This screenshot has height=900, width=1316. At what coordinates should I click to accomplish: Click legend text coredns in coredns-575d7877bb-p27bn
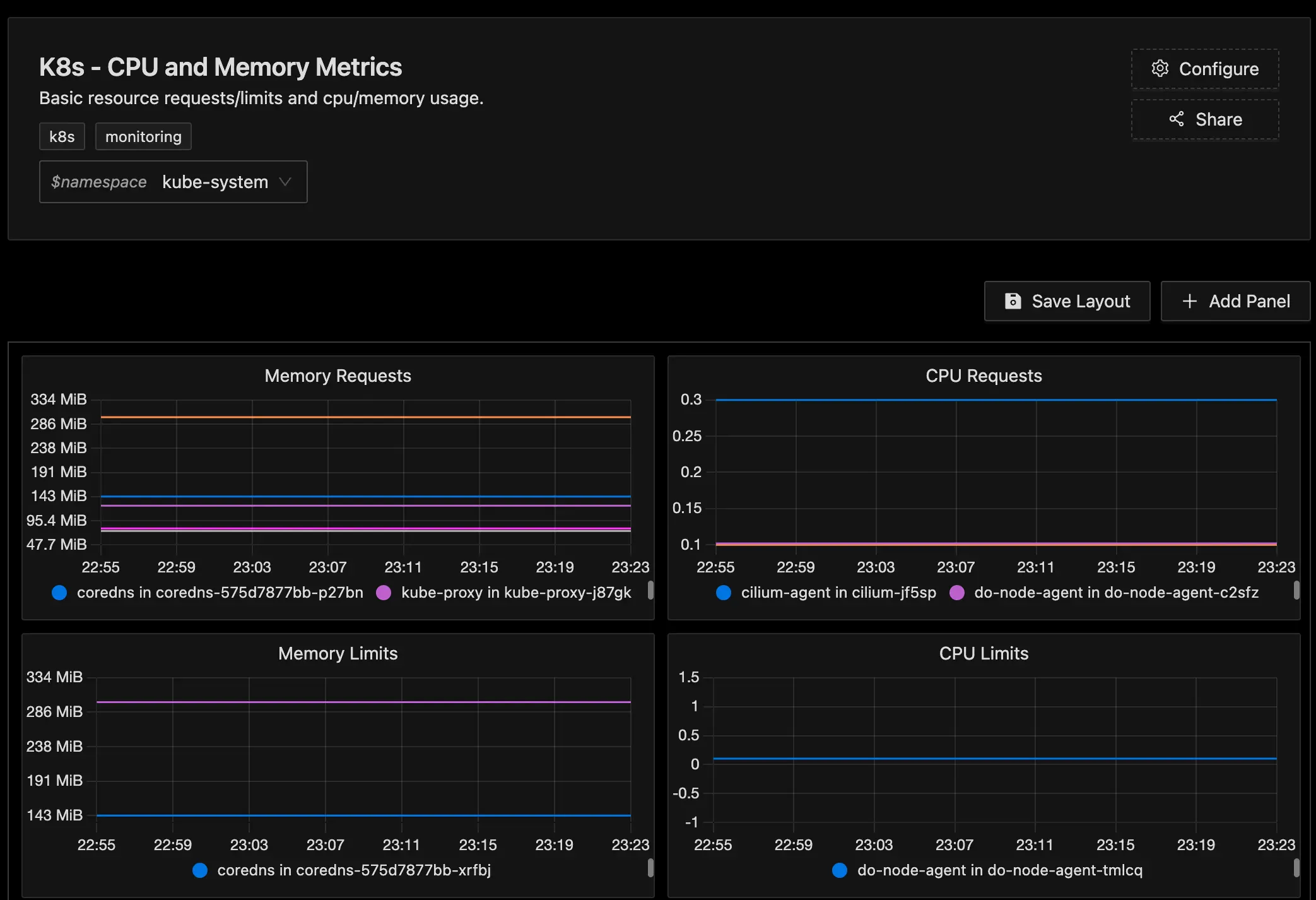(x=220, y=593)
